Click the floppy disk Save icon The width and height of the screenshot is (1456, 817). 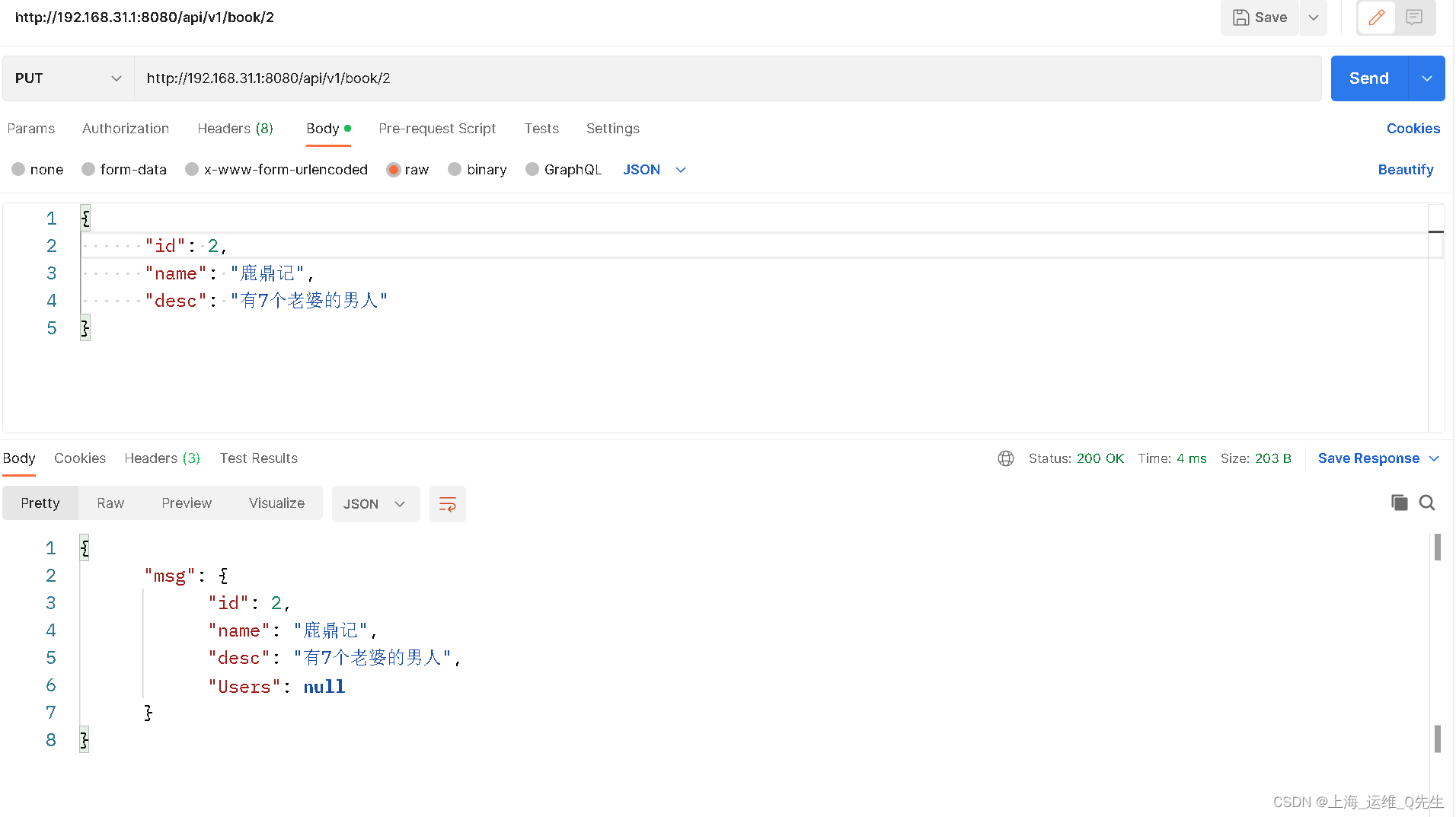[x=1241, y=18]
